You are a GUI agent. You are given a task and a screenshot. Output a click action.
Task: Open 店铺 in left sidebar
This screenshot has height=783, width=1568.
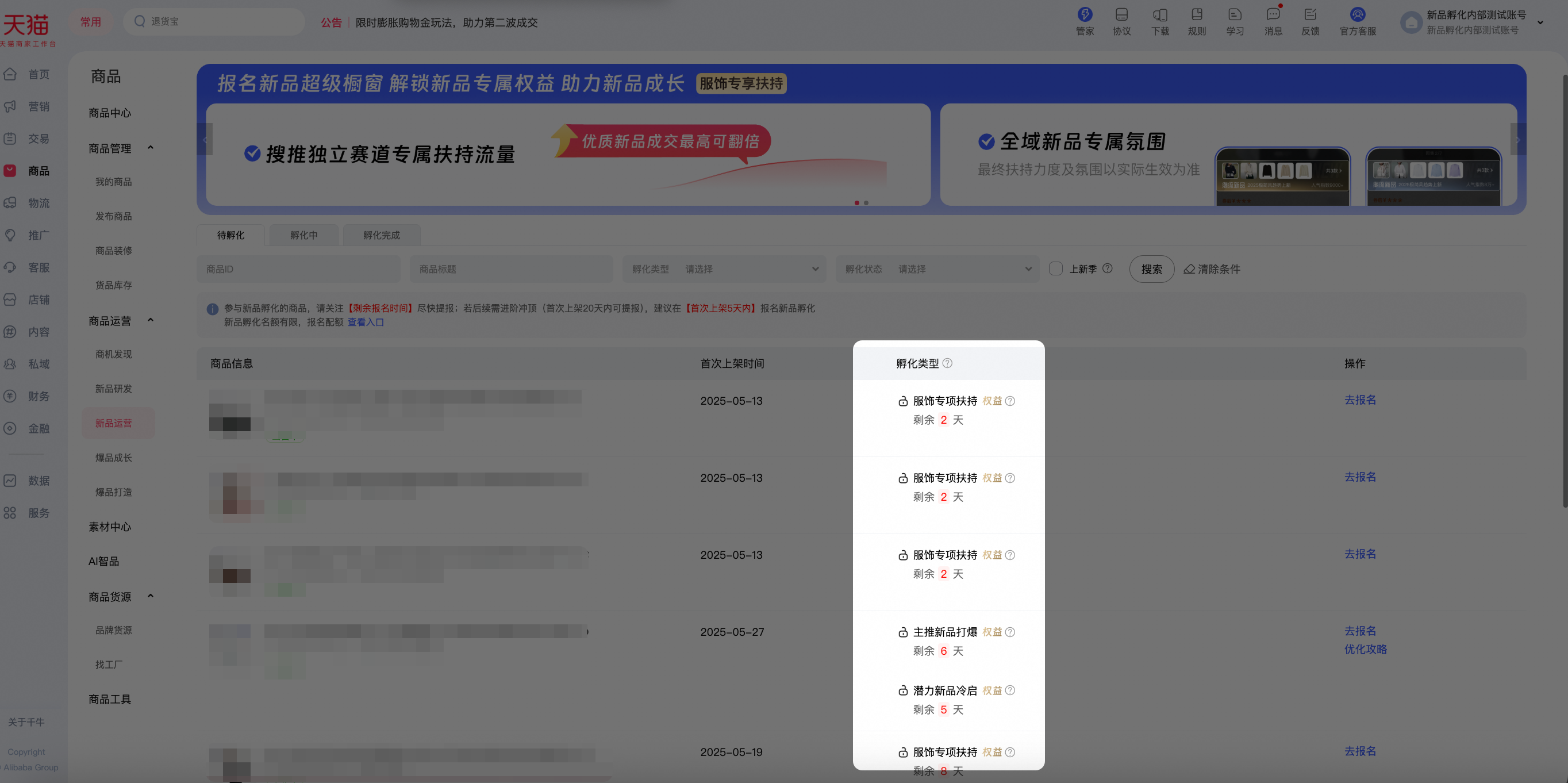coord(28,300)
